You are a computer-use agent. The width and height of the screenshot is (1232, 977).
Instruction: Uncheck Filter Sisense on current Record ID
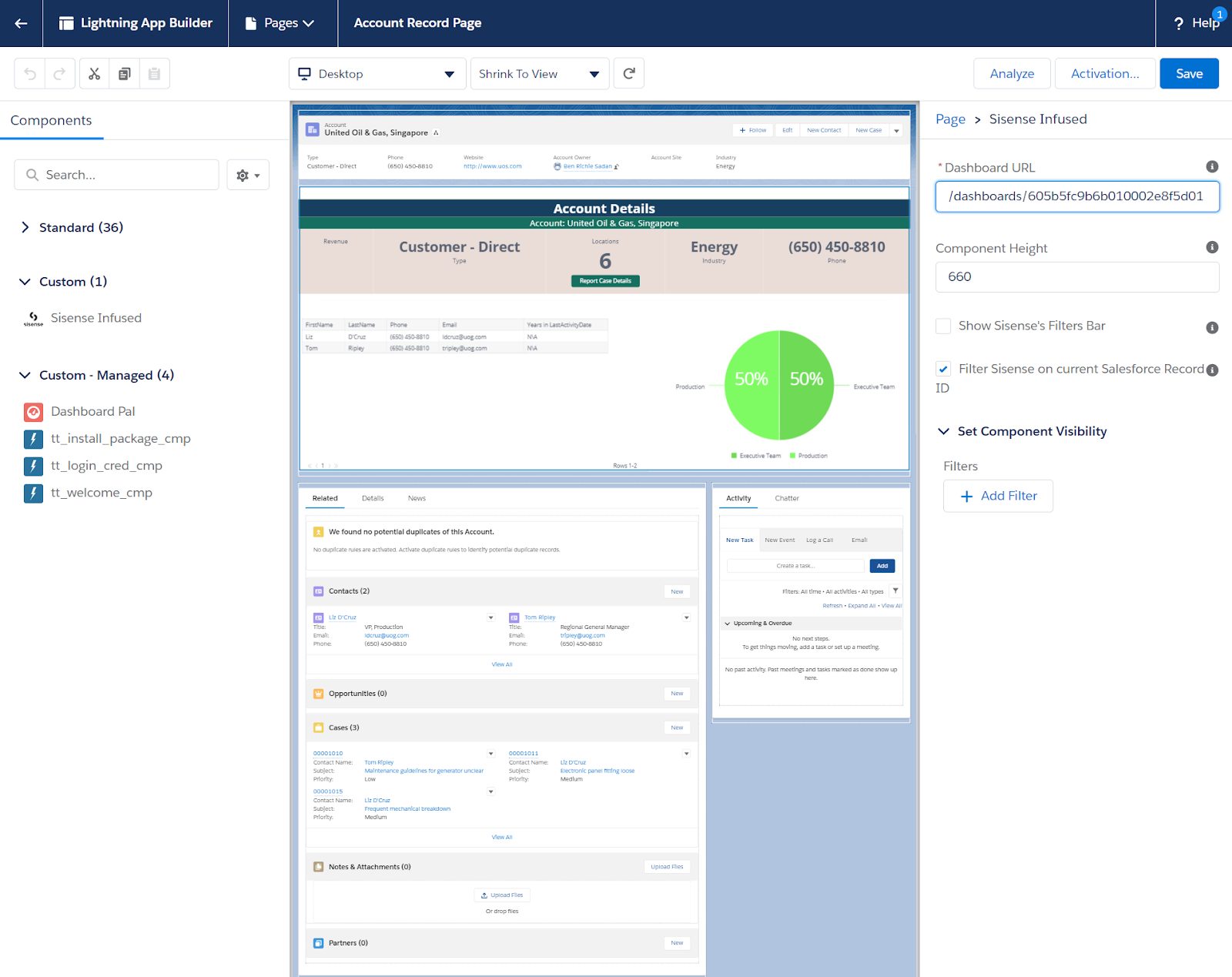[943, 370]
